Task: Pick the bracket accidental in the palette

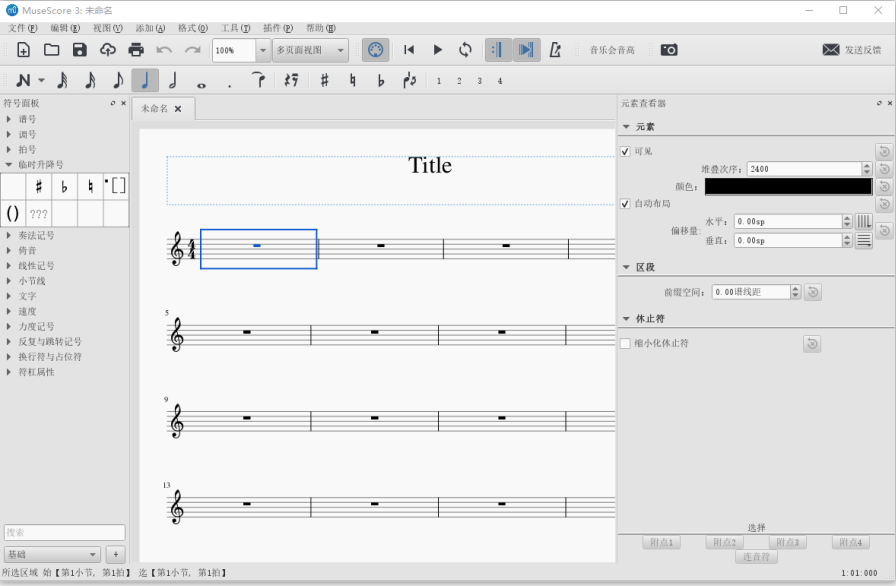Action: tap(116, 186)
